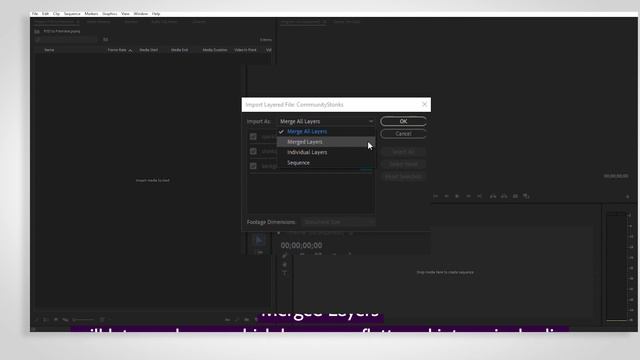
Task: Switch Project panel to Icon view
Action: click(x=56, y=320)
